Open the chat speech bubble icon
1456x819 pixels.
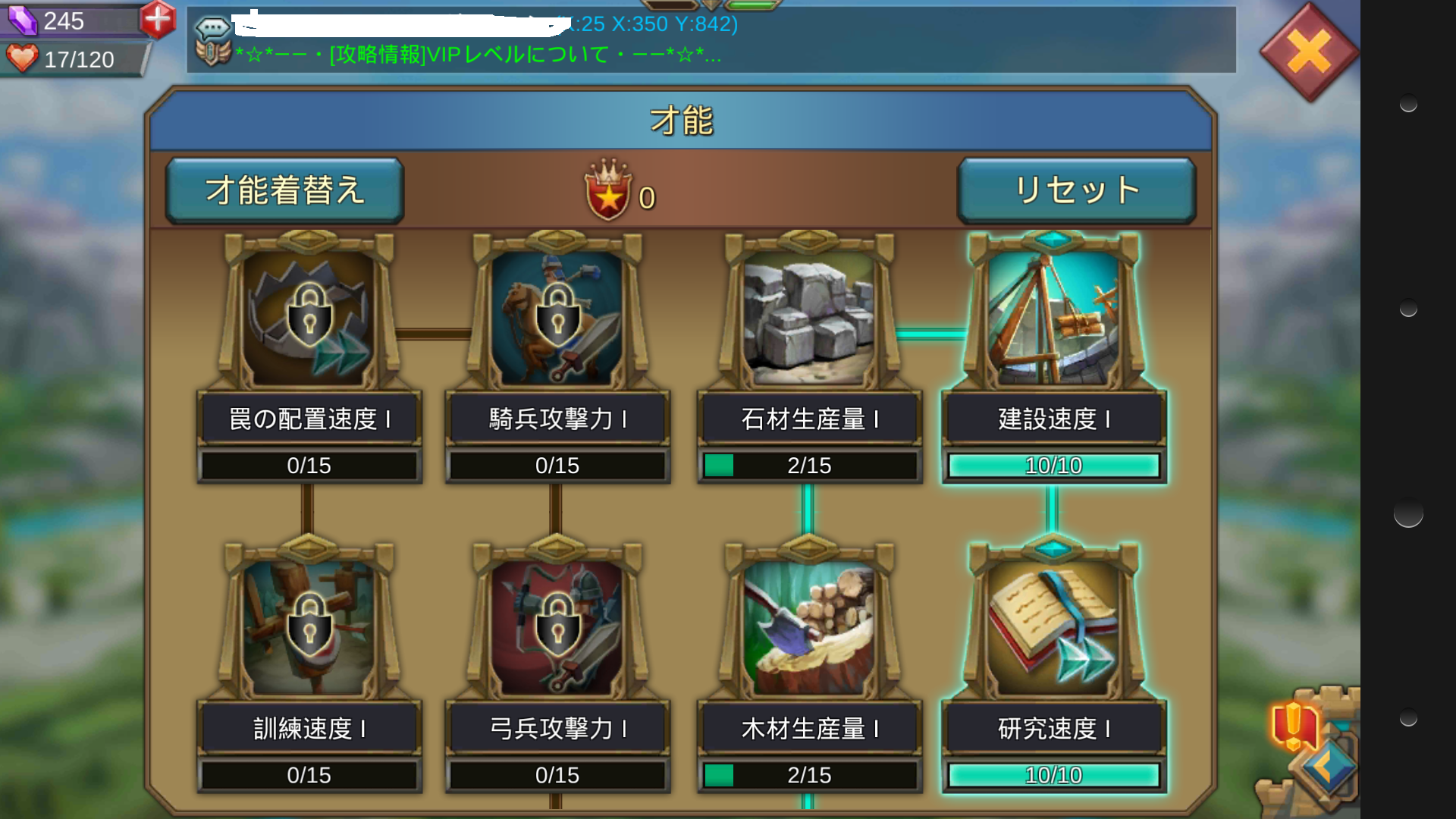point(213,29)
